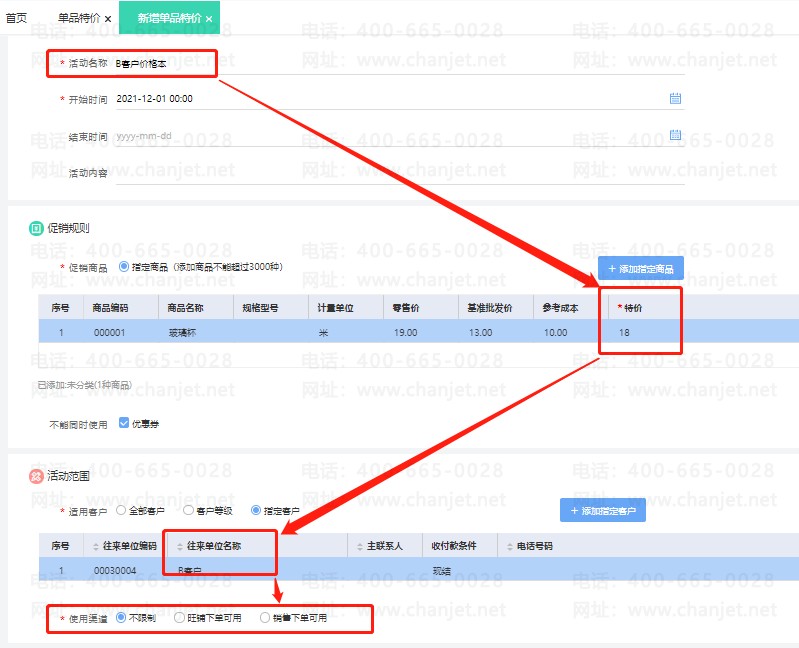Click the 活动范围 section icon
The width and height of the screenshot is (799, 648).
click(x=36, y=476)
